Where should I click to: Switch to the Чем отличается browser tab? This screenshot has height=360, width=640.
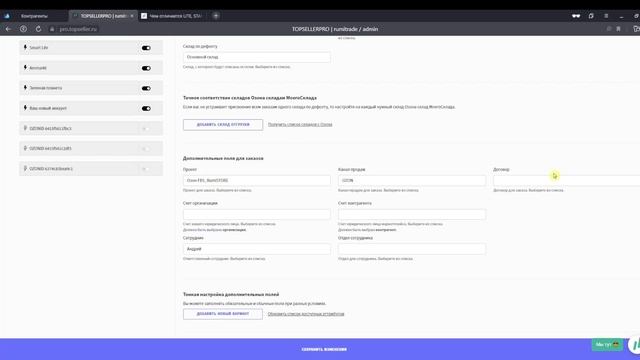pos(173,16)
